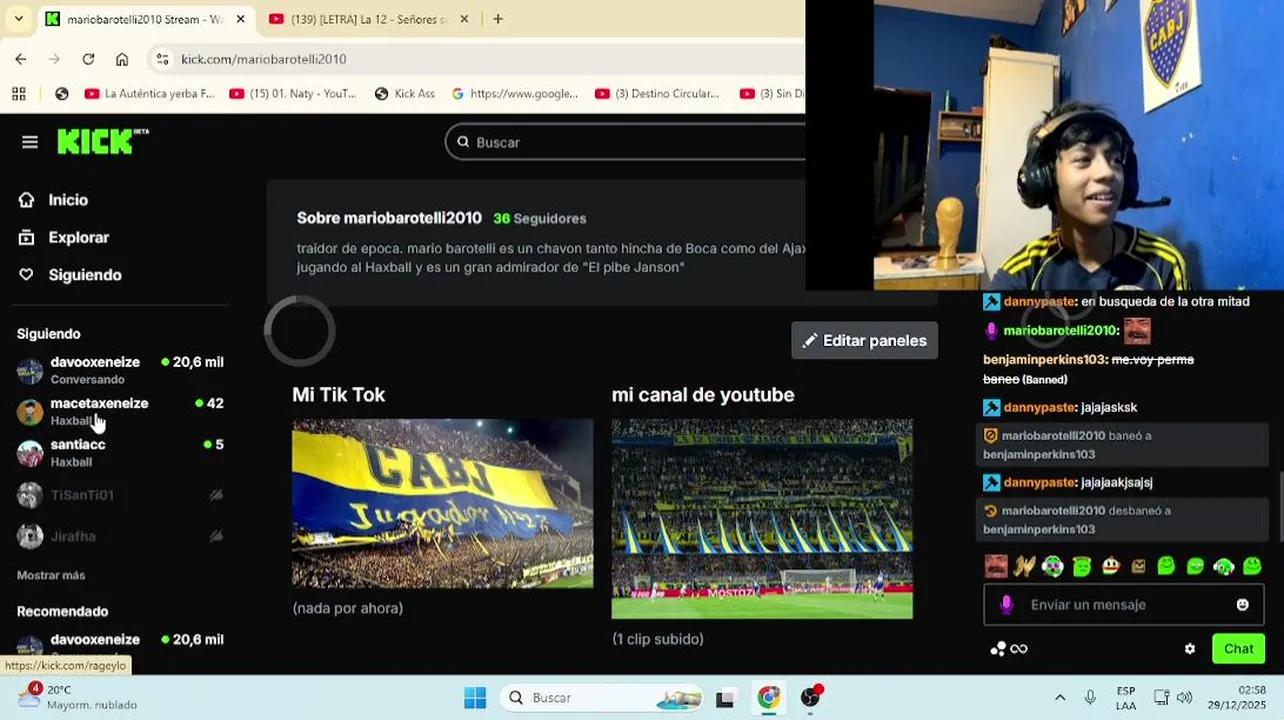Open the 01. Naty YouTube bookmark
This screenshot has width=1284, height=720.
pyautogui.click(x=293, y=93)
